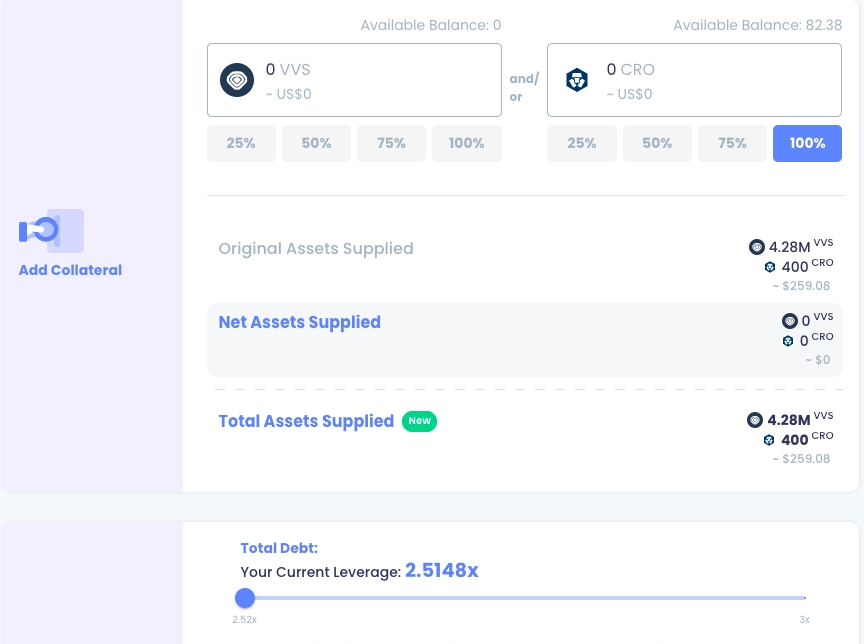Click VVS icon in Net Assets Supplied

pos(790,321)
